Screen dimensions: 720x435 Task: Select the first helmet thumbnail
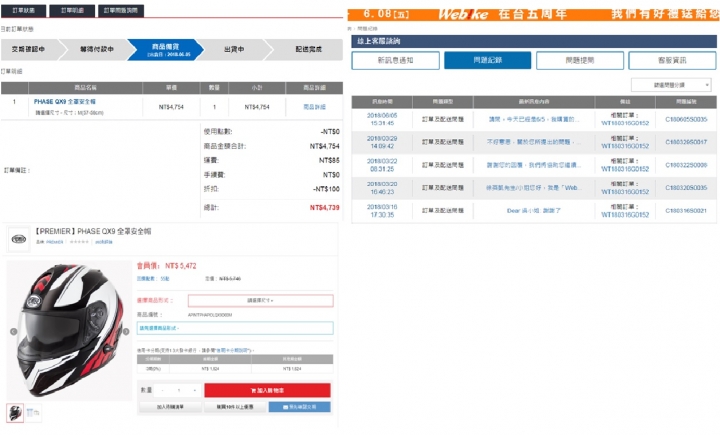click(x=15, y=413)
